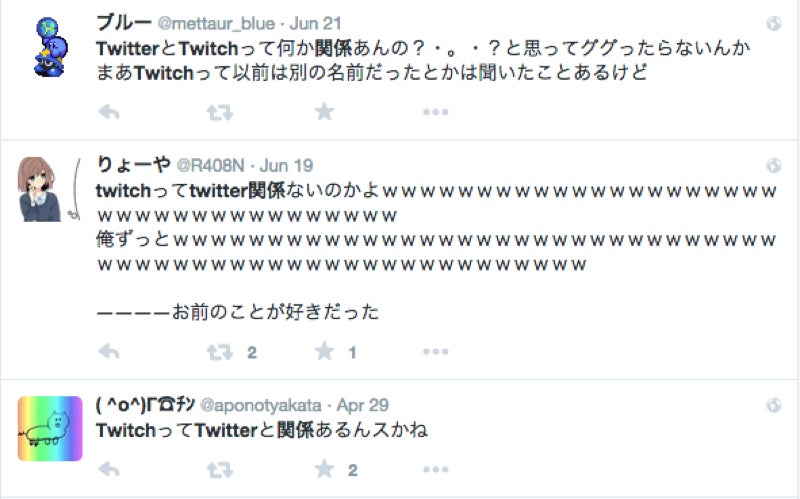This screenshot has height=499, width=800.
Task: Click the rainbow cat avatar thumbnail
Action: coord(50,429)
